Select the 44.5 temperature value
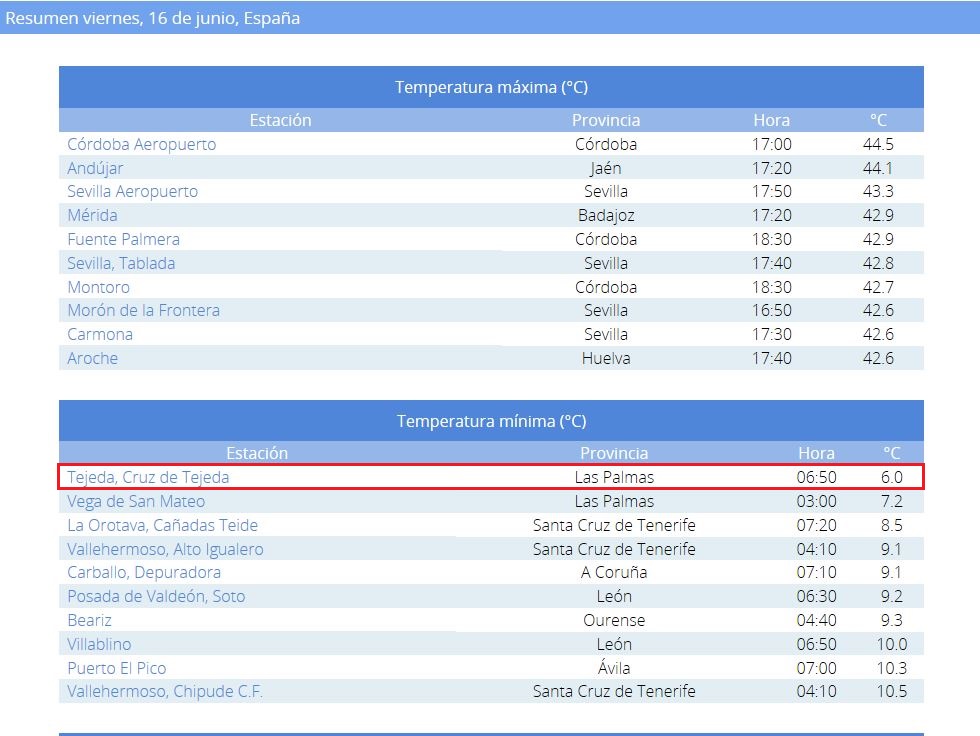This screenshot has width=980, height=736. click(x=878, y=144)
